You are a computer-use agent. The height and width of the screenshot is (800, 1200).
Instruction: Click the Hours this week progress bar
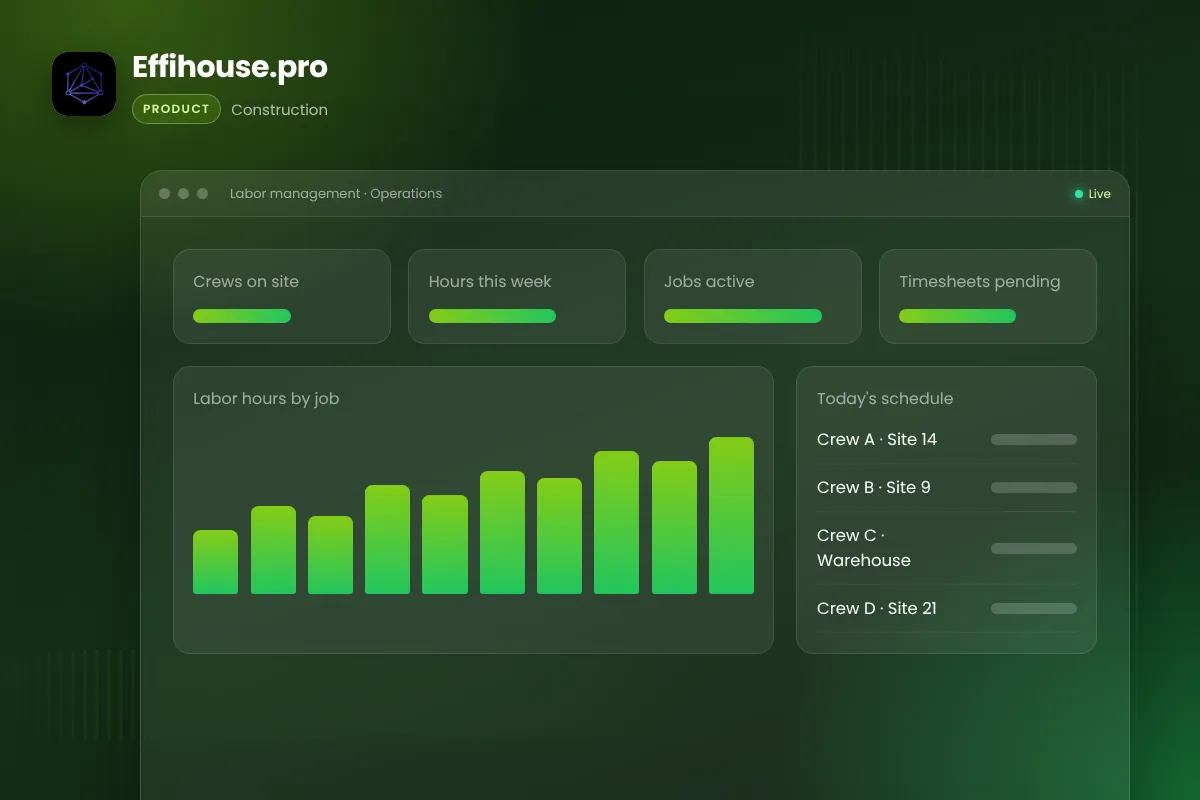(x=492, y=316)
